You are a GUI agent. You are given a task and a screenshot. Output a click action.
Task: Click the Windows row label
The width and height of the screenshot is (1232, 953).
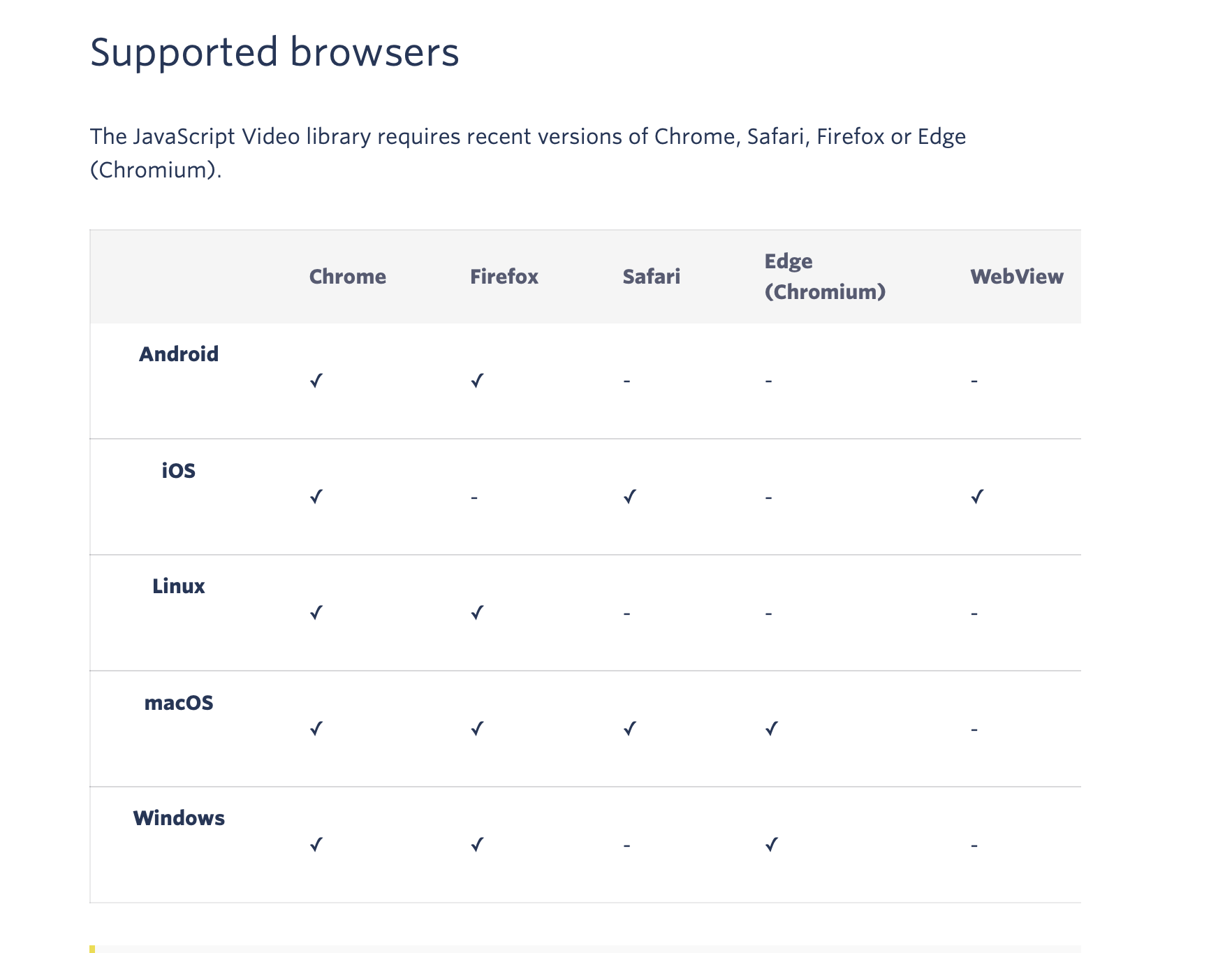pos(179,818)
